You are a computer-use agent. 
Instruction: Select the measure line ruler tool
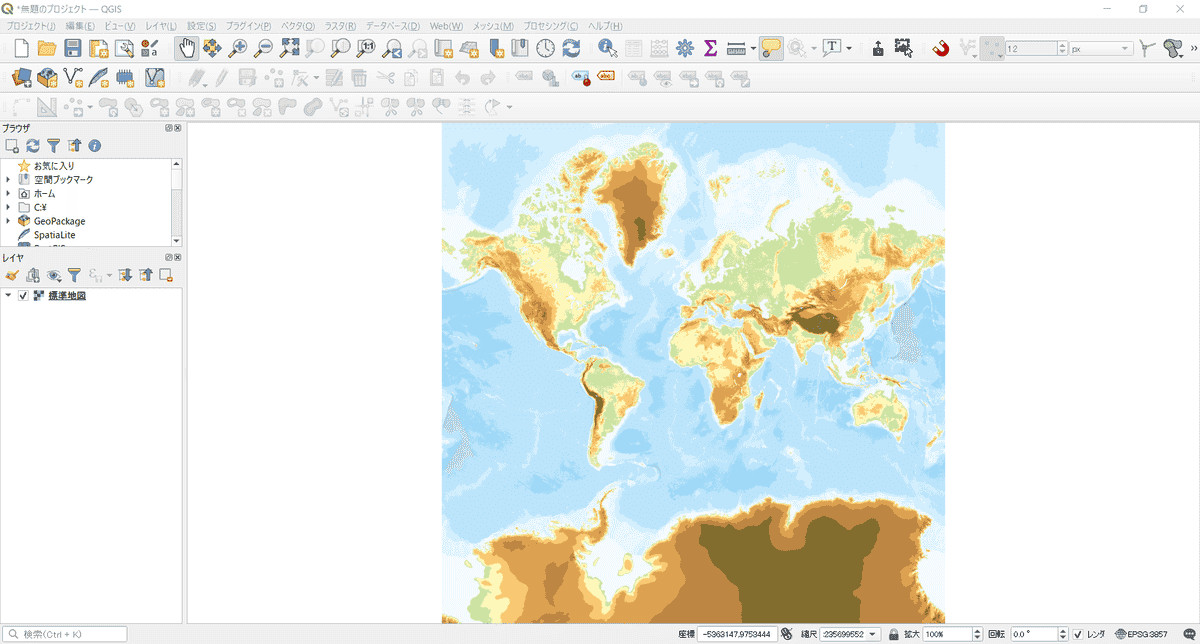[x=736, y=48]
